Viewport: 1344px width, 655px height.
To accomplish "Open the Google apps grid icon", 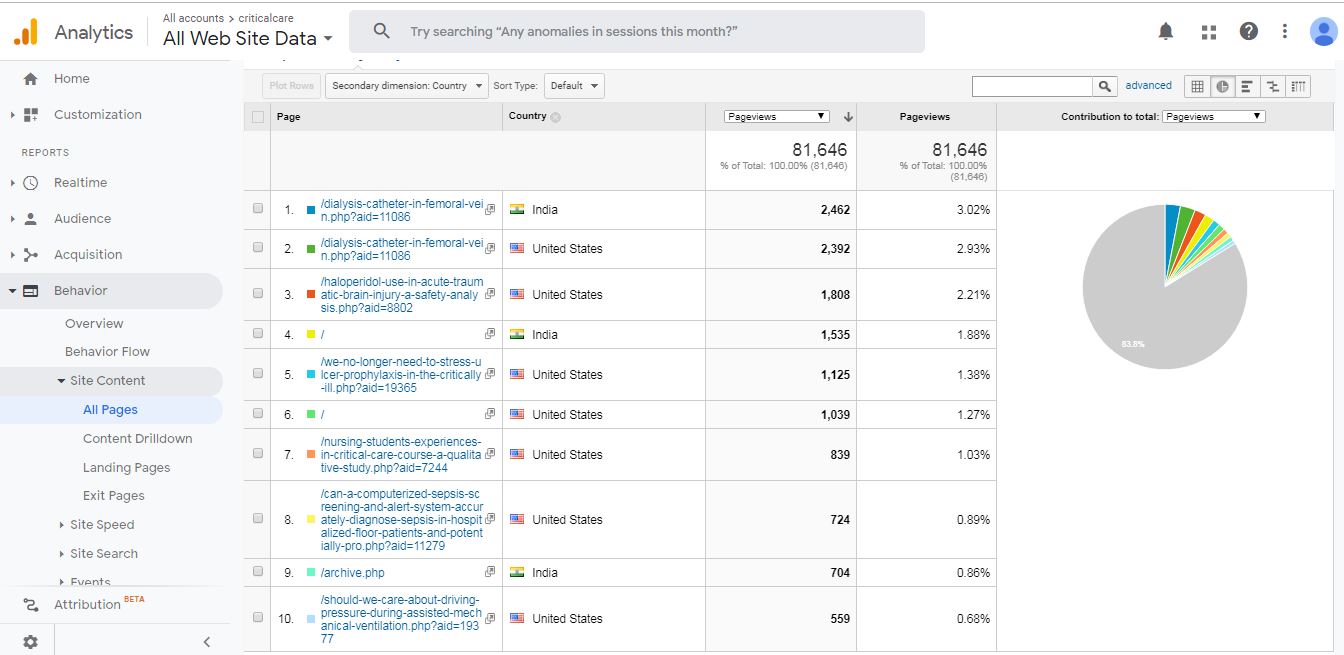I will tap(1208, 32).
